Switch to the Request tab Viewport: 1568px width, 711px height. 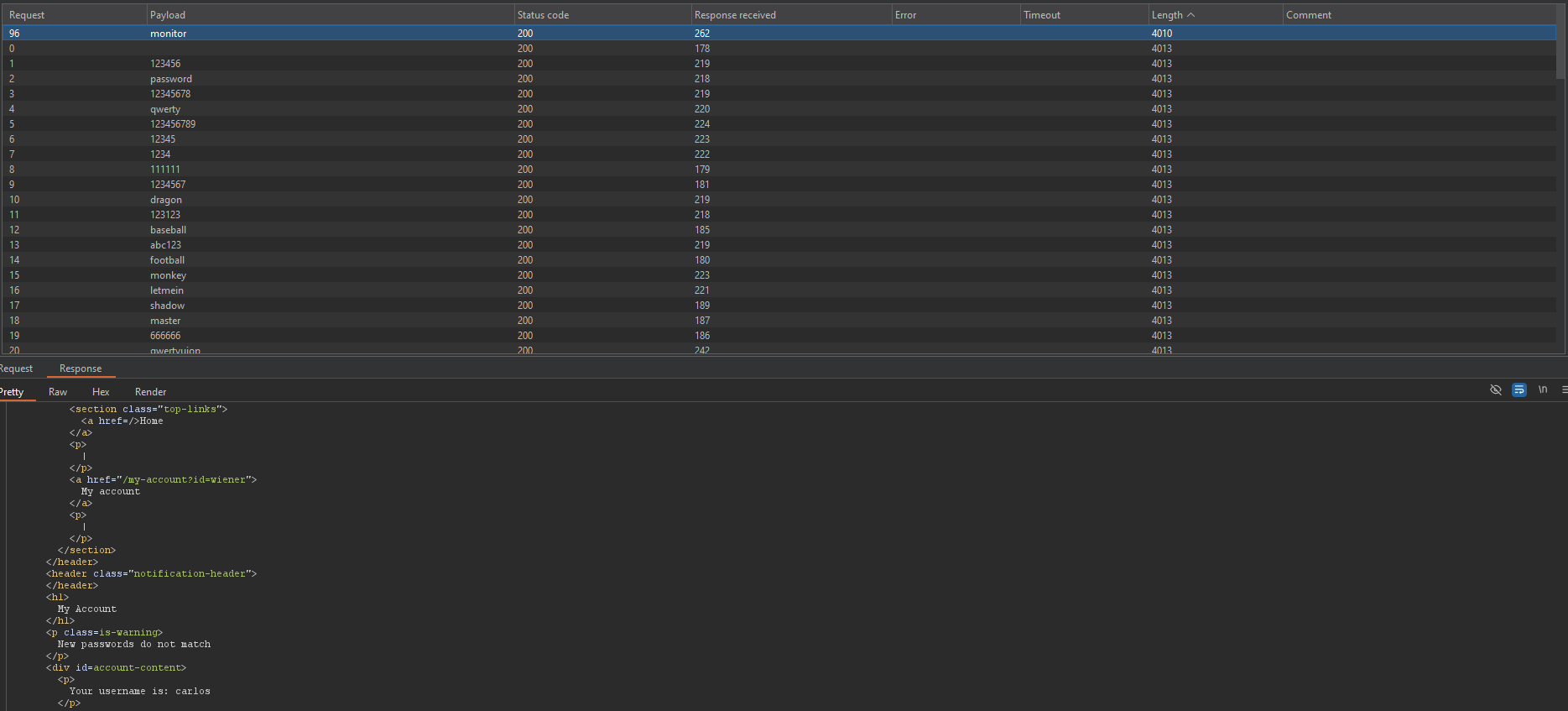(x=17, y=369)
